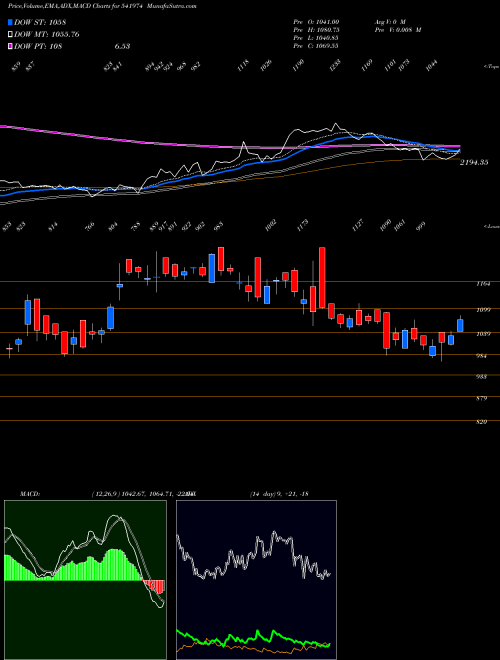Viewport: 500px width, 660px height.
Task: Select the 'DOW ST: 1058' legend label
Action: point(40,22)
